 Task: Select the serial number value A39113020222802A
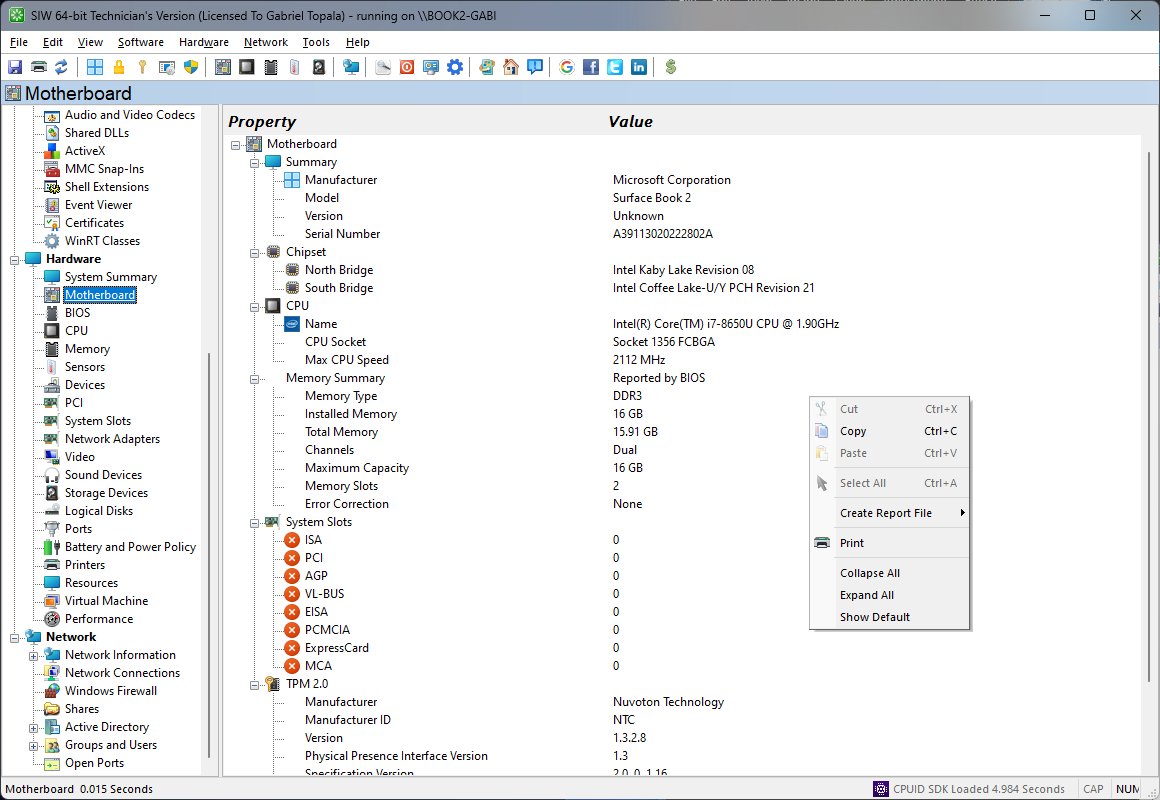pos(662,234)
